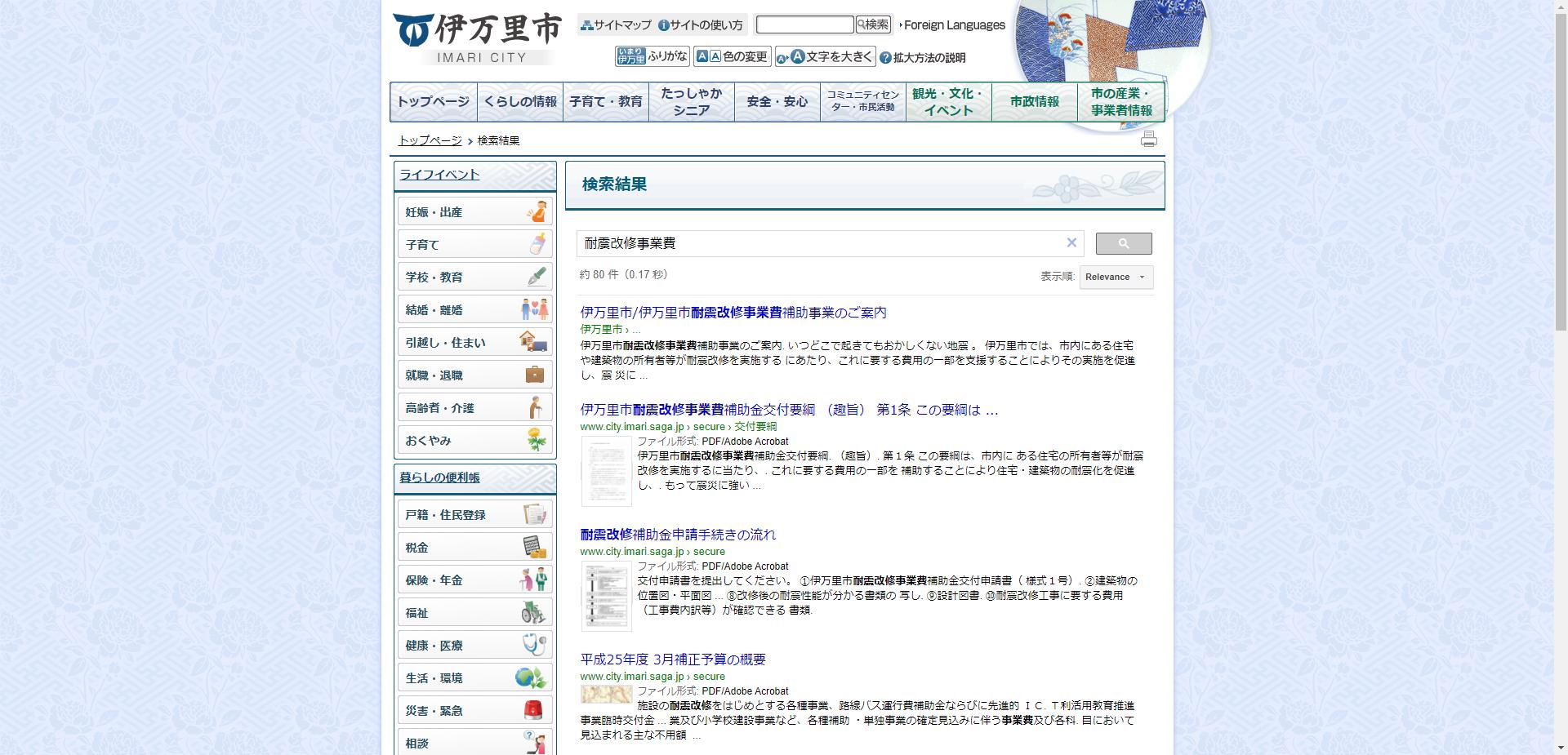Click the 健康・医療 stethoscope icon

(x=532, y=644)
